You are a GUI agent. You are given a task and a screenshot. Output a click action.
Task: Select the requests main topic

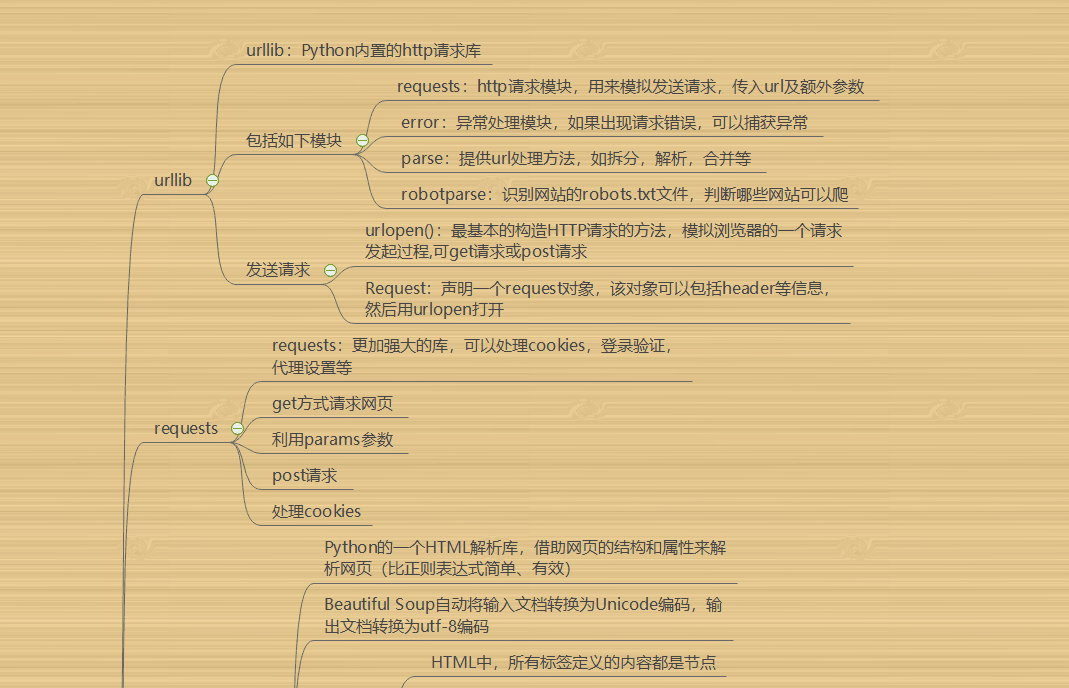[186, 428]
